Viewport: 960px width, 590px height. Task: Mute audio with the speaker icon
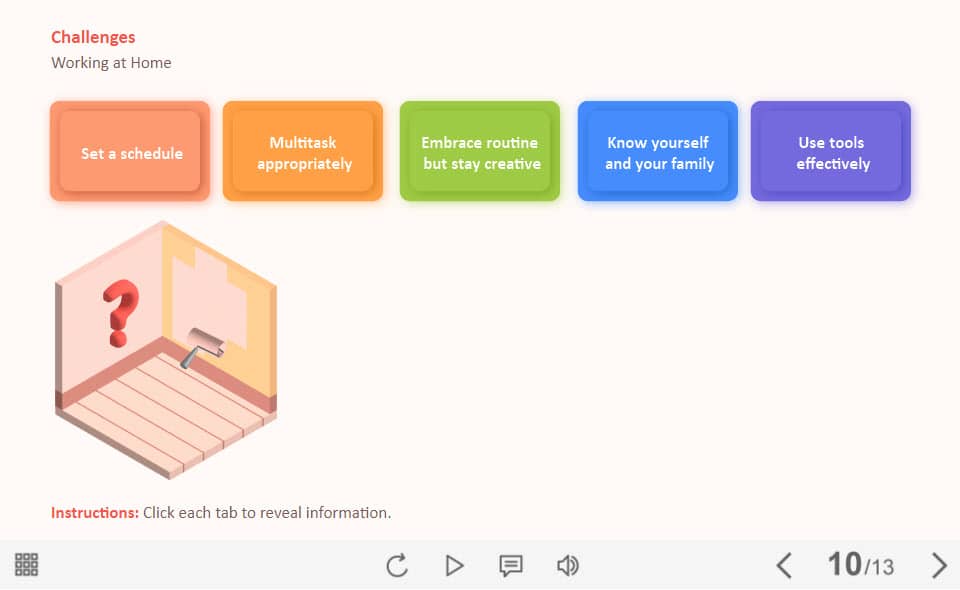pos(568,566)
